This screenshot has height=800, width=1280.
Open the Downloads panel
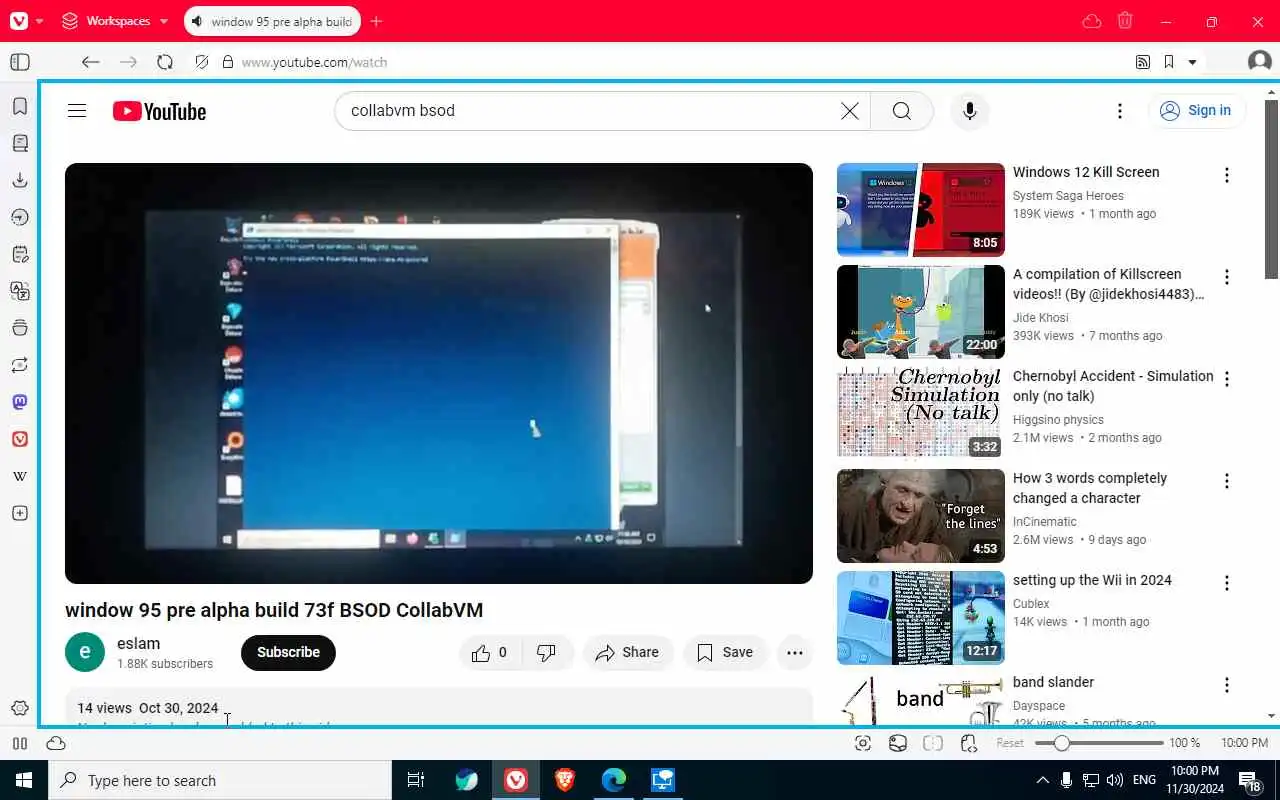tap(19, 180)
